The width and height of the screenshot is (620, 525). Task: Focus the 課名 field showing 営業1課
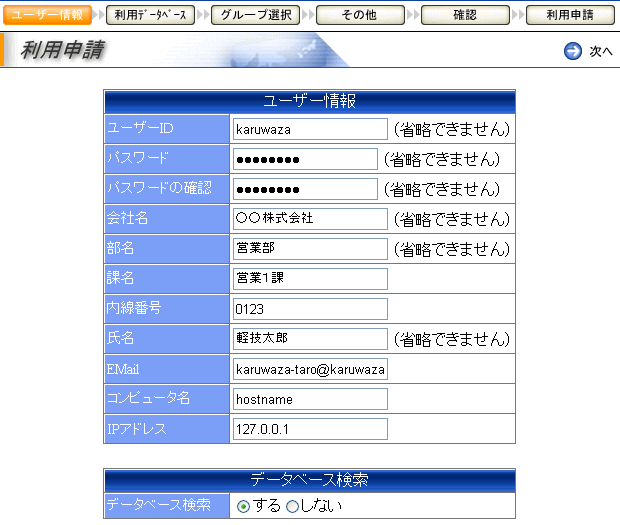[x=310, y=279]
